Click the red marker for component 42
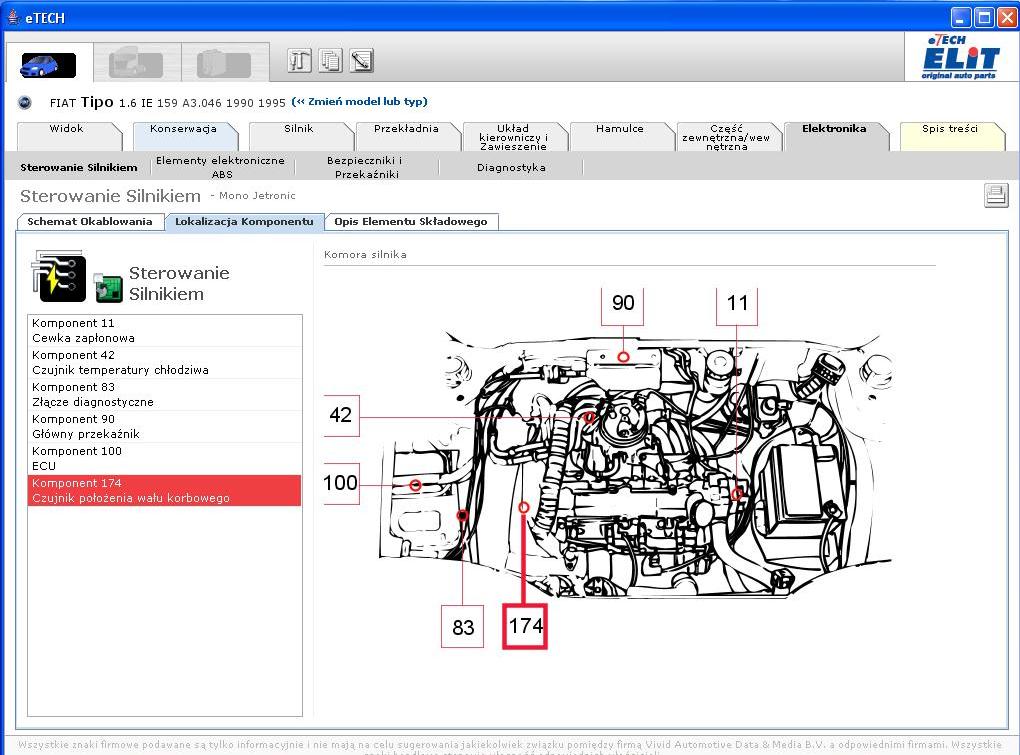 tap(589, 417)
